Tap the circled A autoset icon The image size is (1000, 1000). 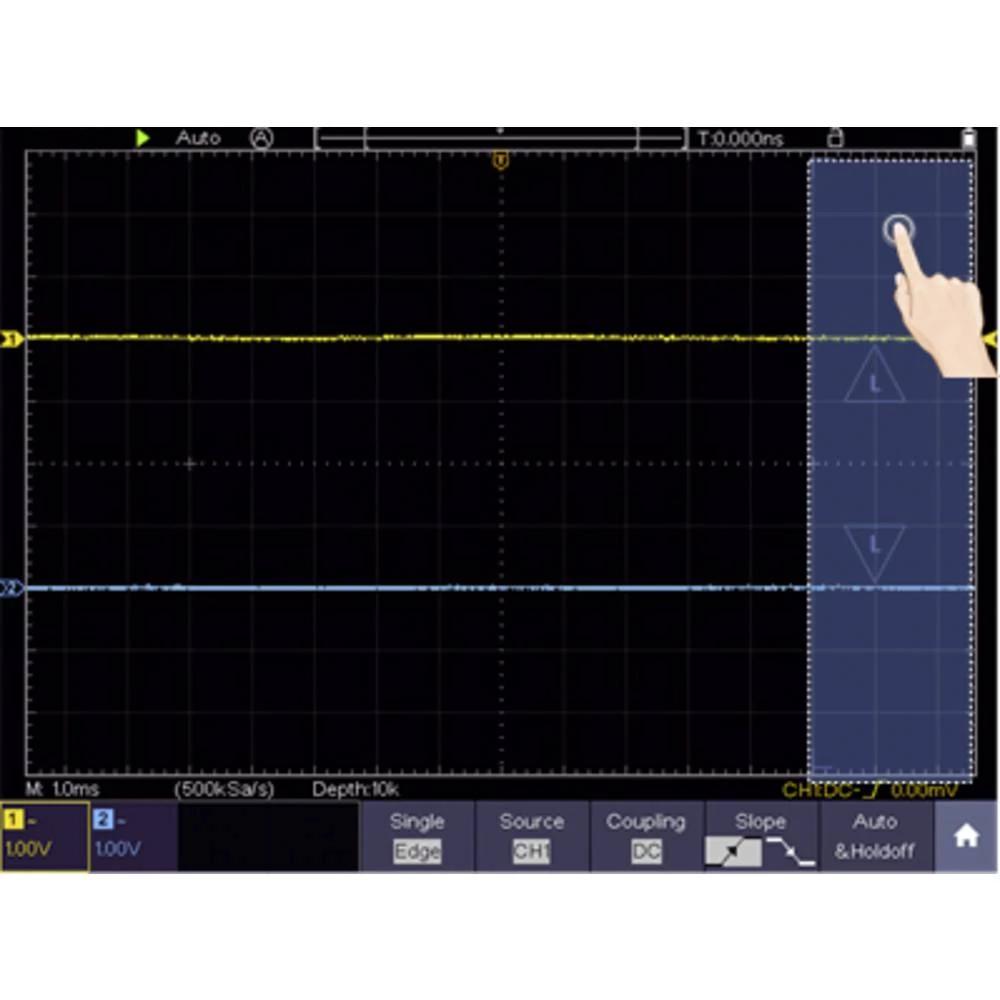coord(261,139)
